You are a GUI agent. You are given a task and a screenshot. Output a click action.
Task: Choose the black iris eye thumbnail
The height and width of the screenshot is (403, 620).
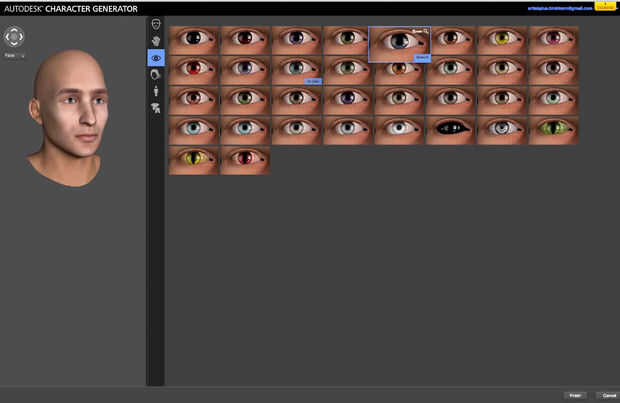click(x=193, y=40)
